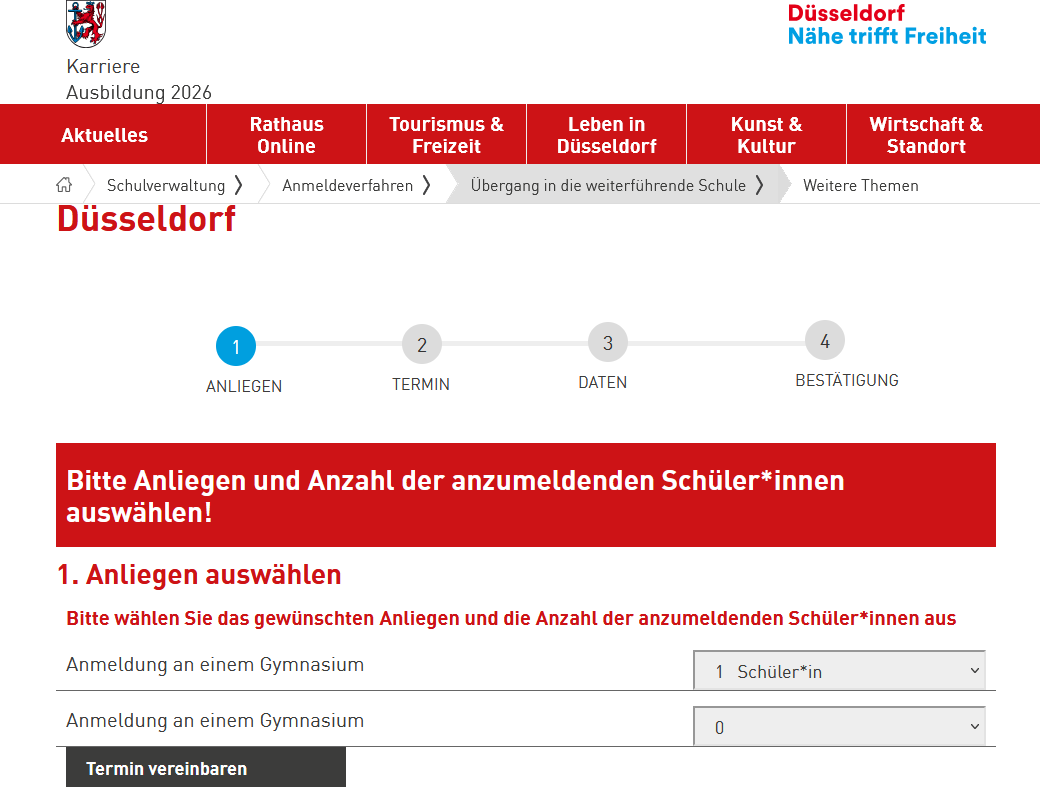This screenshot has height=810, width=1040.
Task: Click step 3 Daten circle
Action: (607, 343)
